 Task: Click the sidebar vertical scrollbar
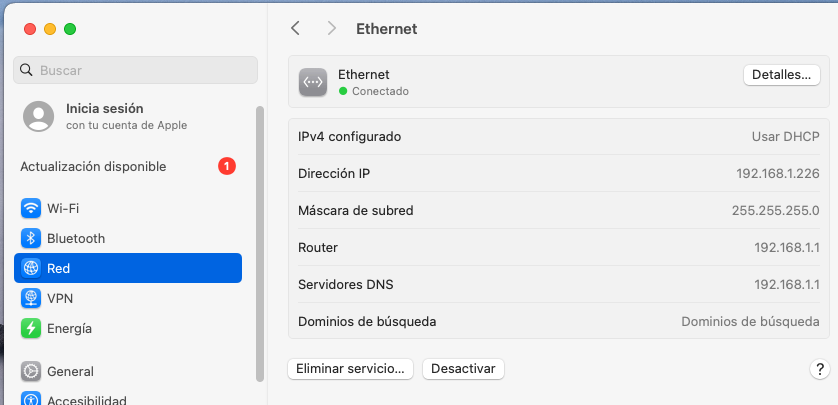[260, 244]
